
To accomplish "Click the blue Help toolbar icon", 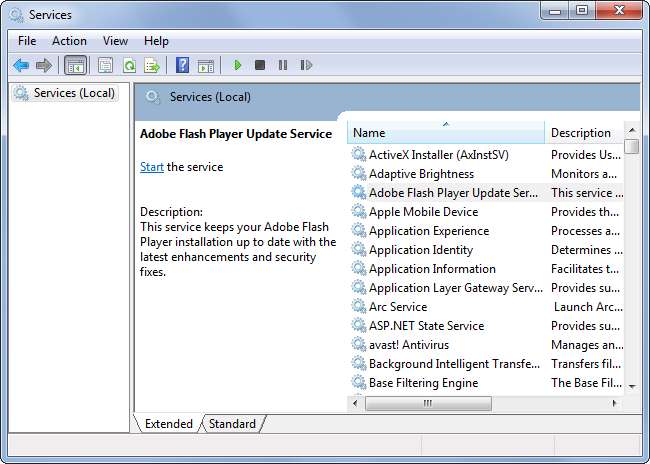I will [182, 65].
